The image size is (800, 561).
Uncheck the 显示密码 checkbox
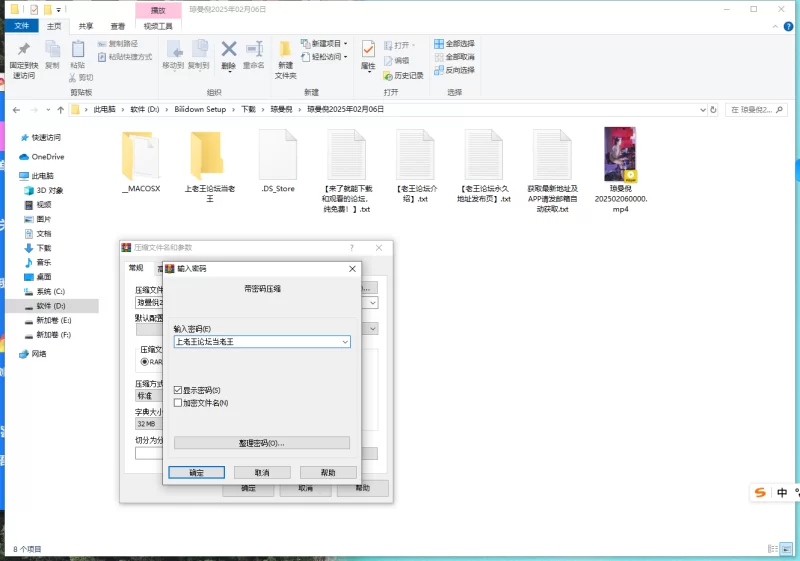point(178,390)
